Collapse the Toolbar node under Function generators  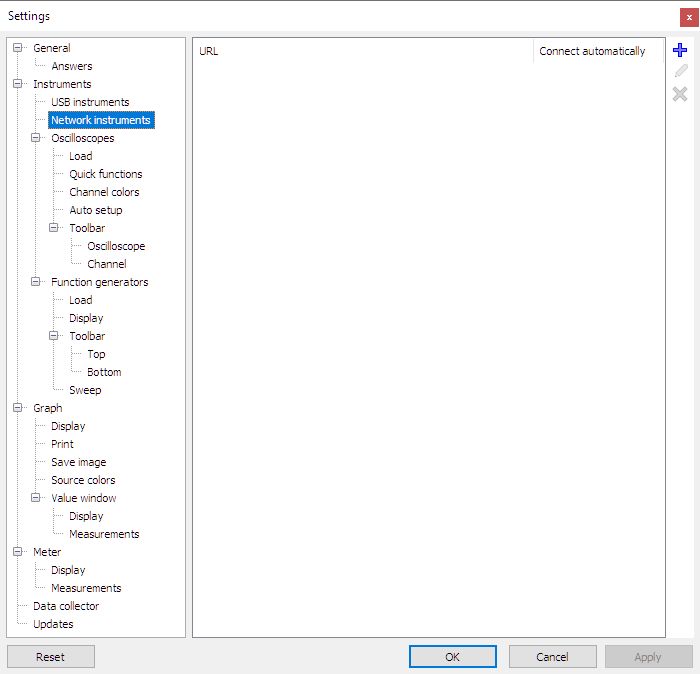[53, 336]
